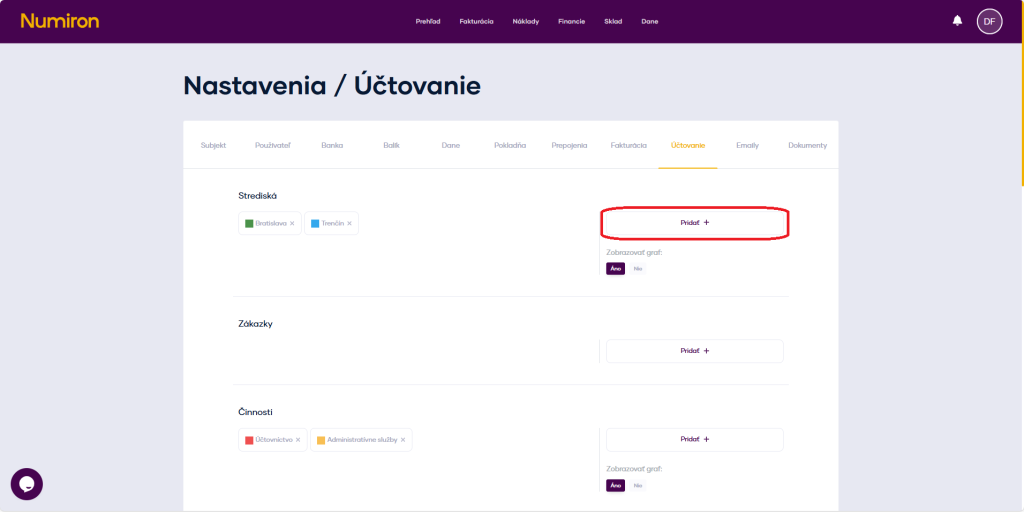Remove the Trenčín tag with its X
Screen dimensions: 1024x512
(x=349, y=223)
